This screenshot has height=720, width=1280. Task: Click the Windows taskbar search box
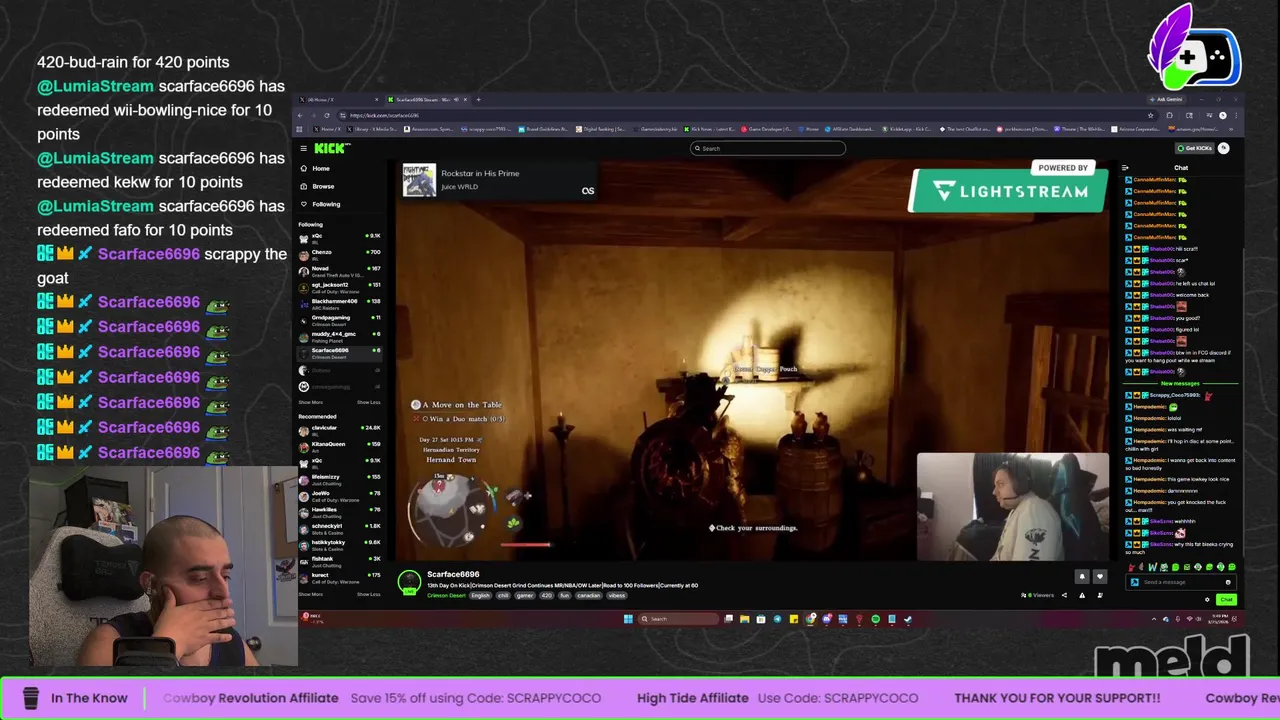point(678,619)
